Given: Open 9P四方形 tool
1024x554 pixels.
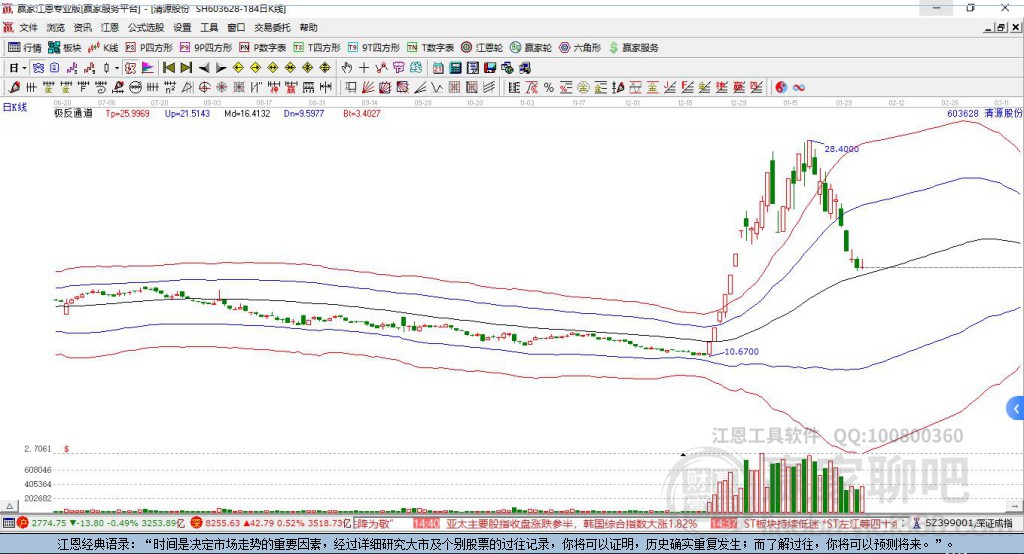Looking at the screenshot, I should tap(206, 48).
